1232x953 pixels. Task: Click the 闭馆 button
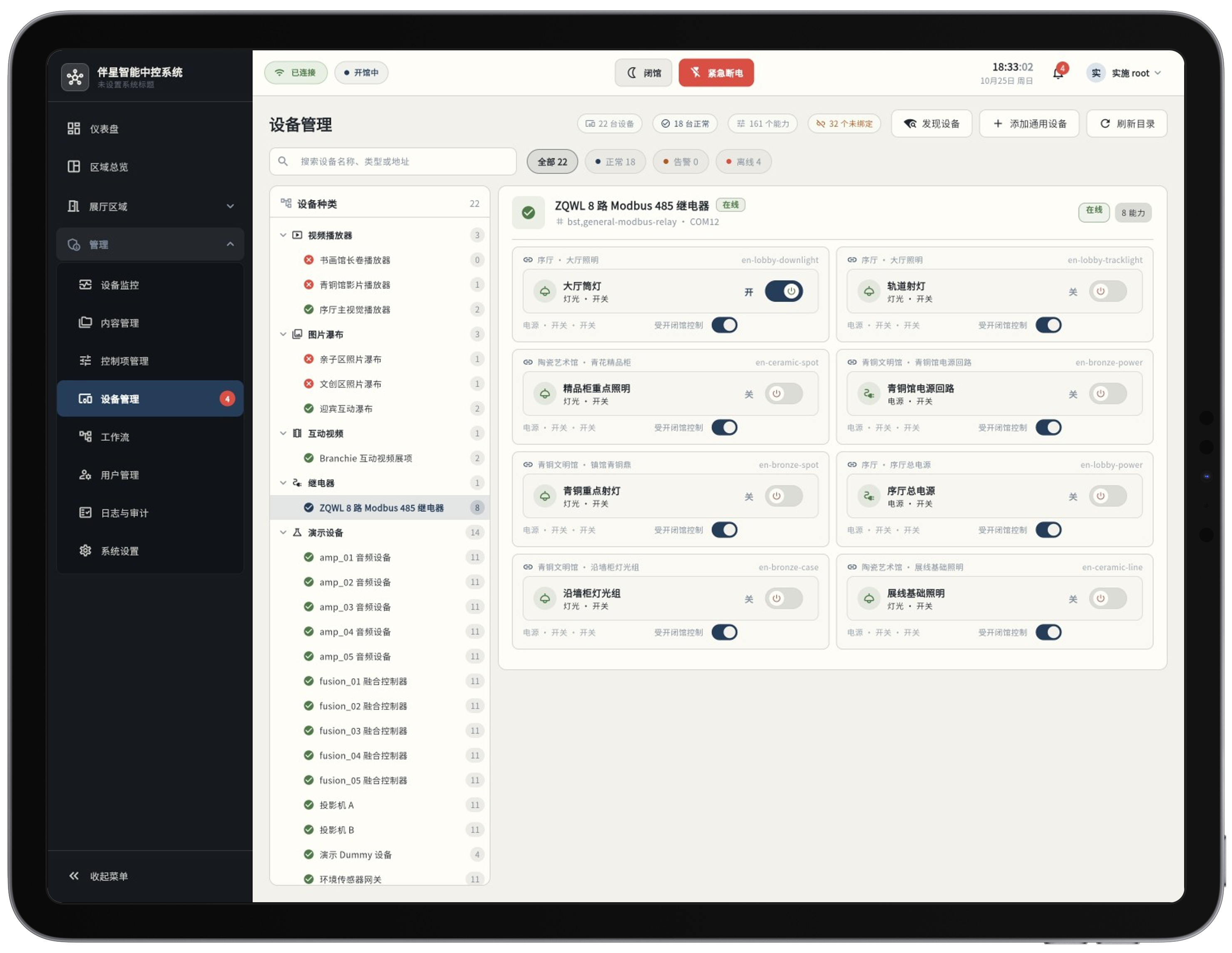(643, 73)
